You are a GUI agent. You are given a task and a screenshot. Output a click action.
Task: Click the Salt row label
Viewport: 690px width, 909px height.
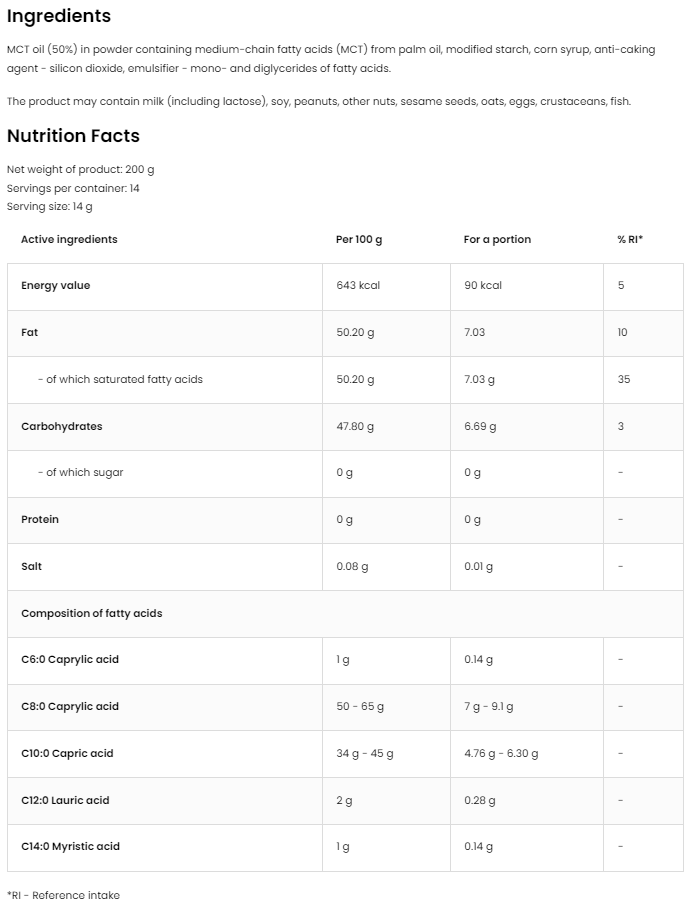click(32, 566)
